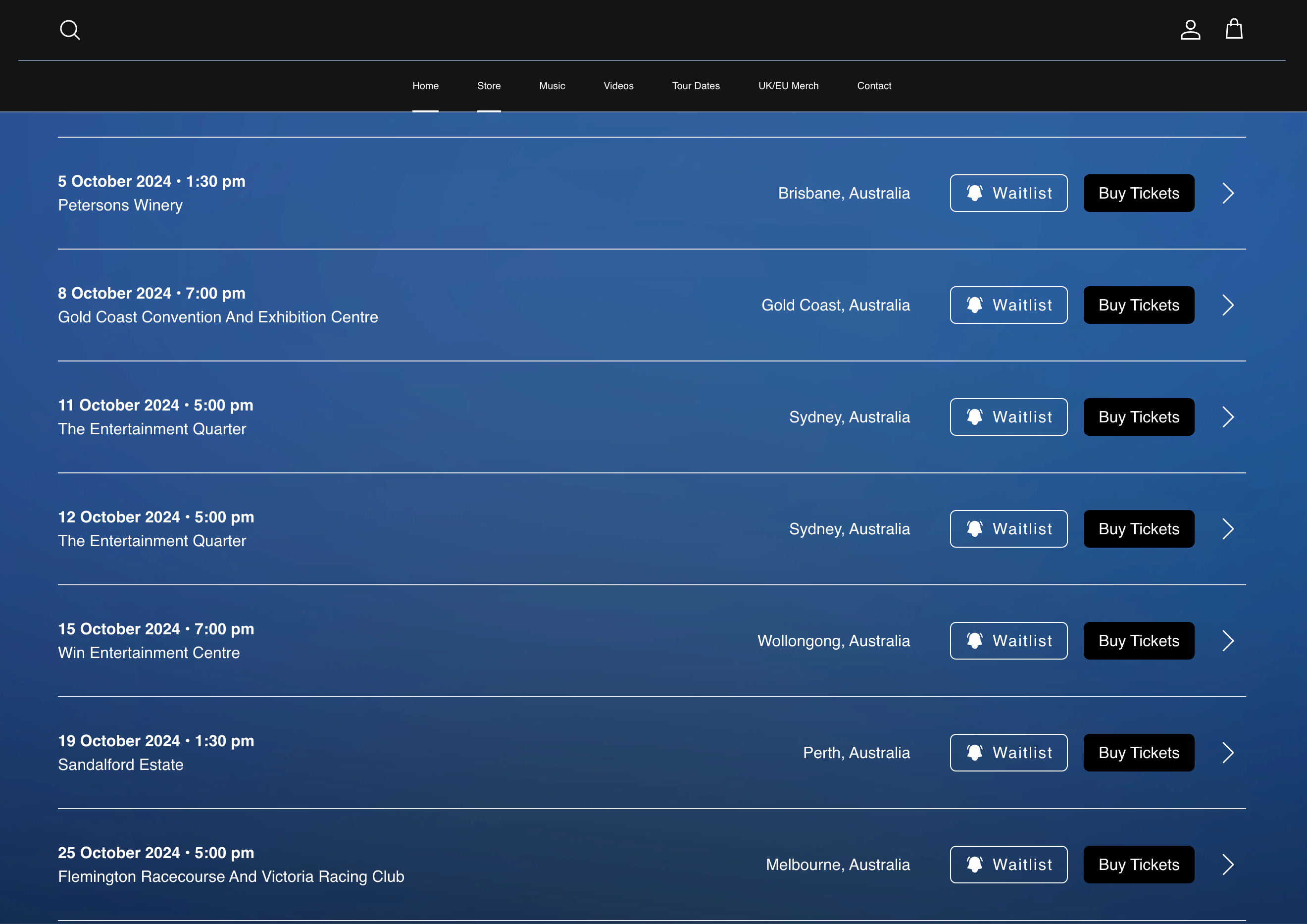1307x924 pixels.
Task: Open the search icon
Action: (69, 30)
